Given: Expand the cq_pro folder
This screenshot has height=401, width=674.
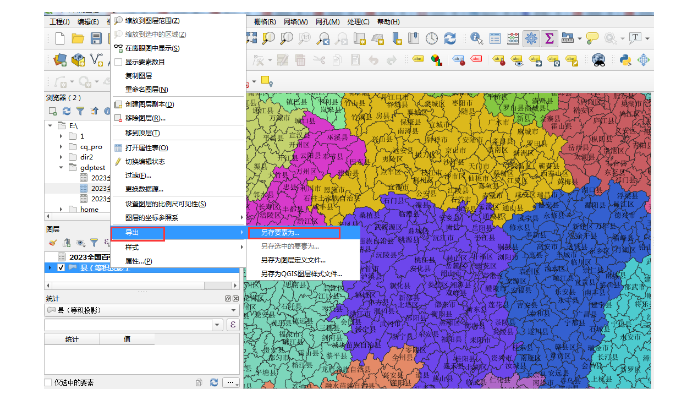Looking at the screenshot, I should point(61,147).
